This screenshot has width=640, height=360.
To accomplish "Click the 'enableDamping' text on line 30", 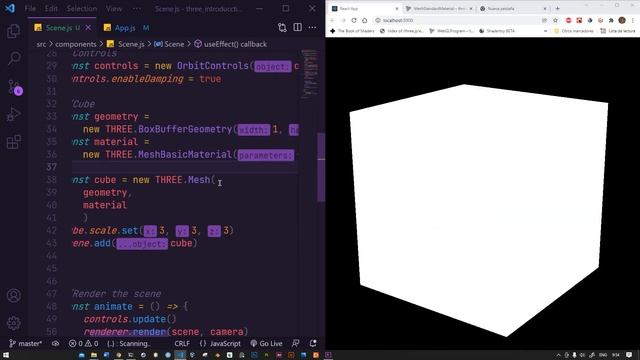I will click(147, 79).
